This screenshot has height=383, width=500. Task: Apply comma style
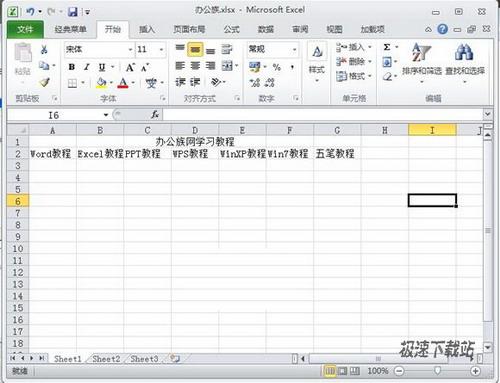click(292, 67)
